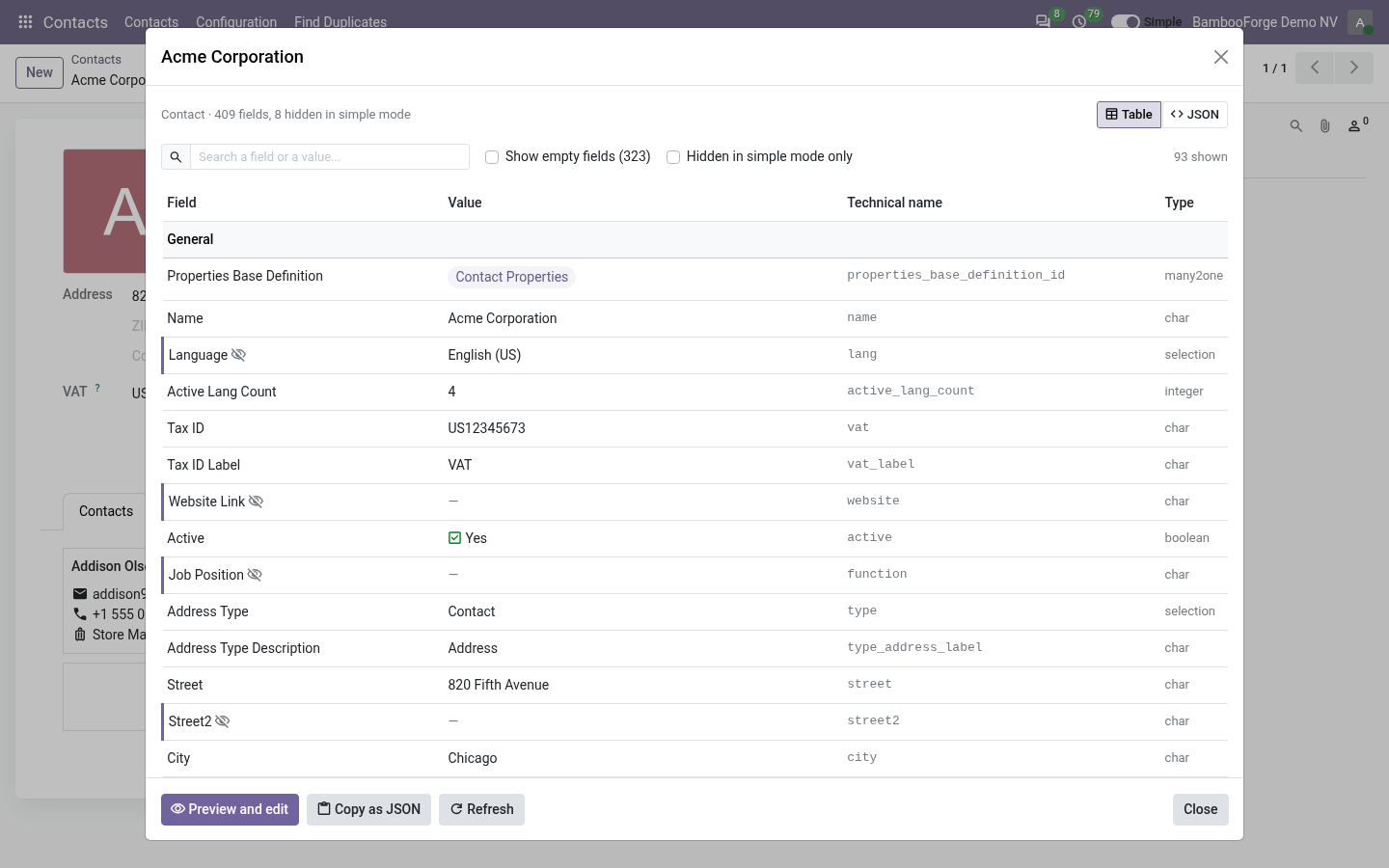Open the user avatar menu

click(x=1360, y=22)
